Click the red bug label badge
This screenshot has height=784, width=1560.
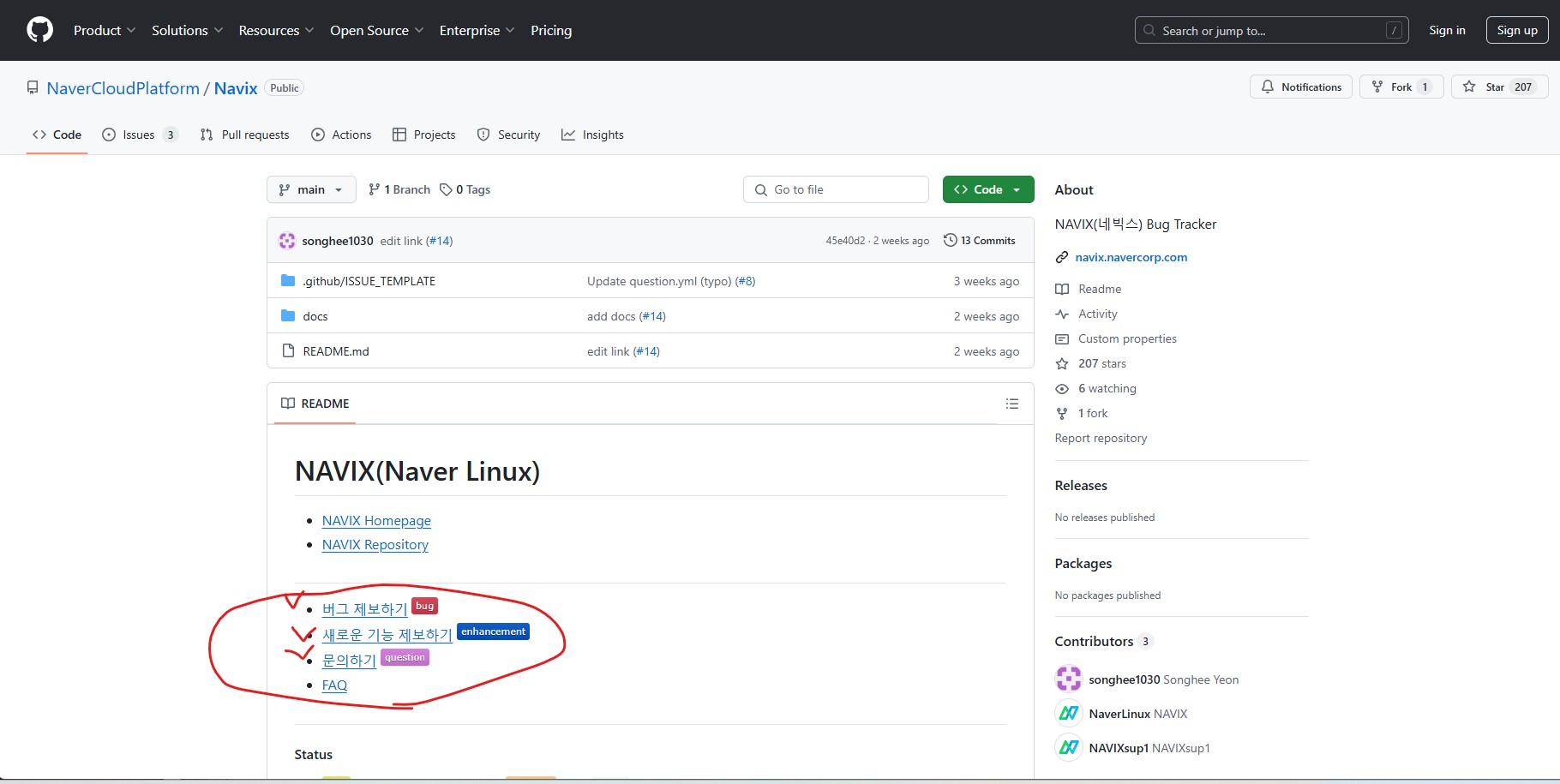425,606
